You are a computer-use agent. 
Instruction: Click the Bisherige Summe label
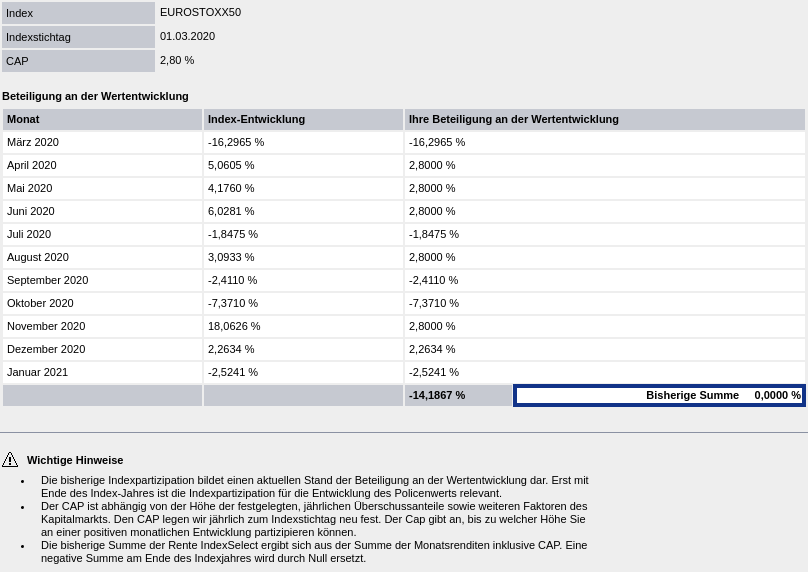692,395
